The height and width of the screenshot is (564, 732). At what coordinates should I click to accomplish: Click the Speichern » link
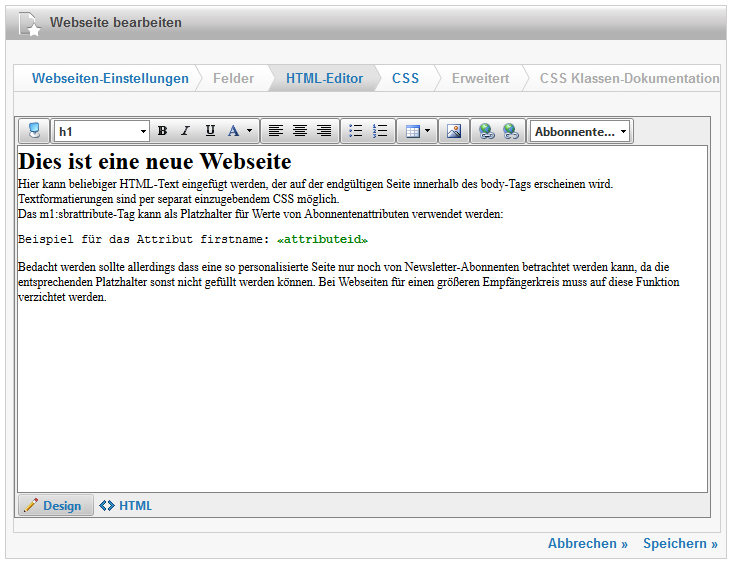[680, 544]
